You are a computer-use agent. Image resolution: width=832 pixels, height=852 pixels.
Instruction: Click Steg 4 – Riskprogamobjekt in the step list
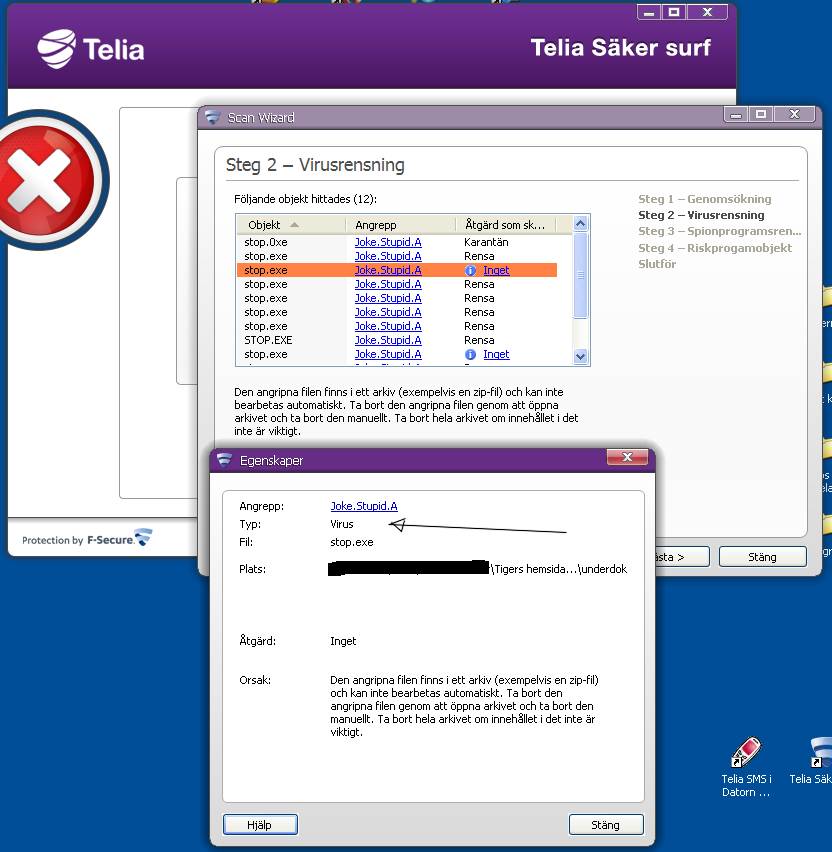(715, 248)
